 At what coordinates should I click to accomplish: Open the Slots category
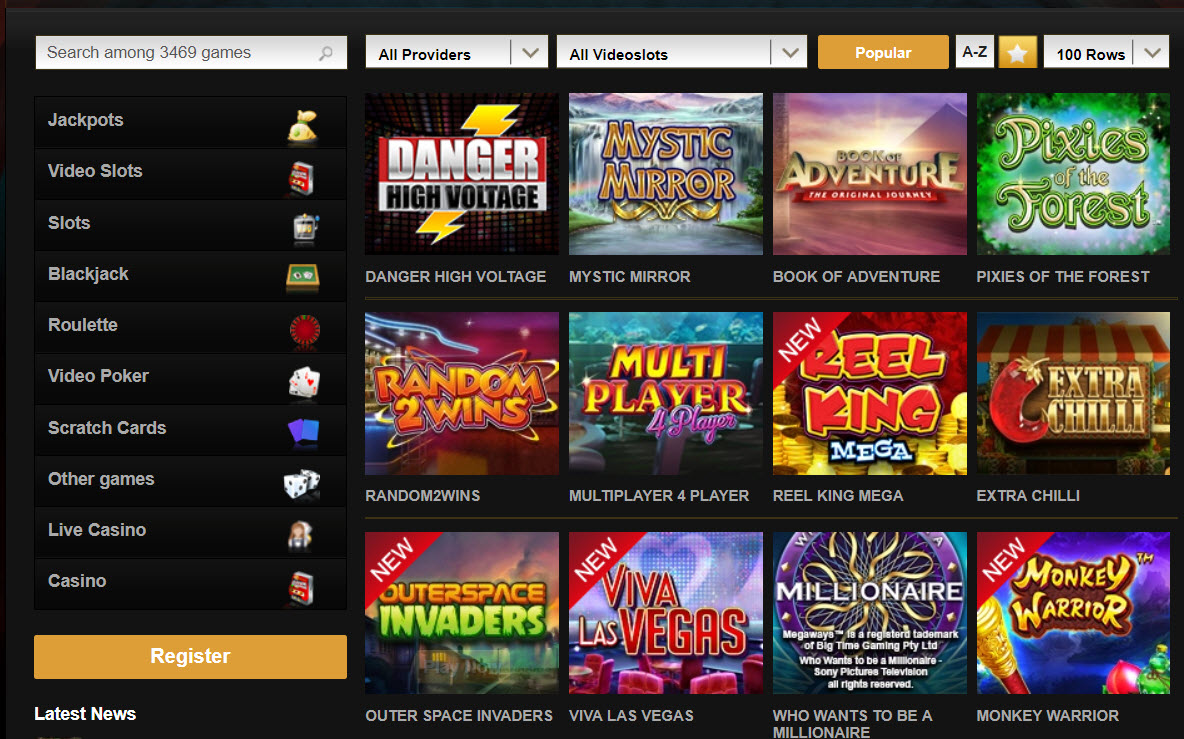pyautogui.click(x=190, y=224)
